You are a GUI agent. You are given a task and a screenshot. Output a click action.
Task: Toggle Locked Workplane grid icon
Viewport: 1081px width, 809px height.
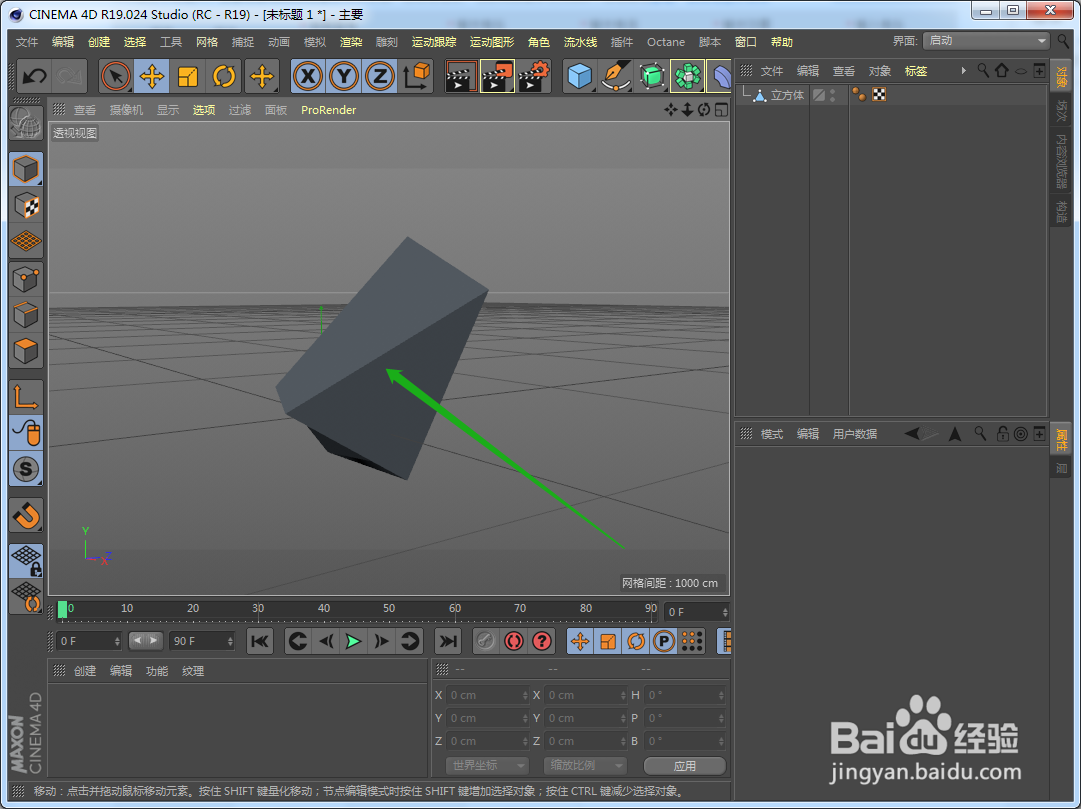[x=26, y=561]
